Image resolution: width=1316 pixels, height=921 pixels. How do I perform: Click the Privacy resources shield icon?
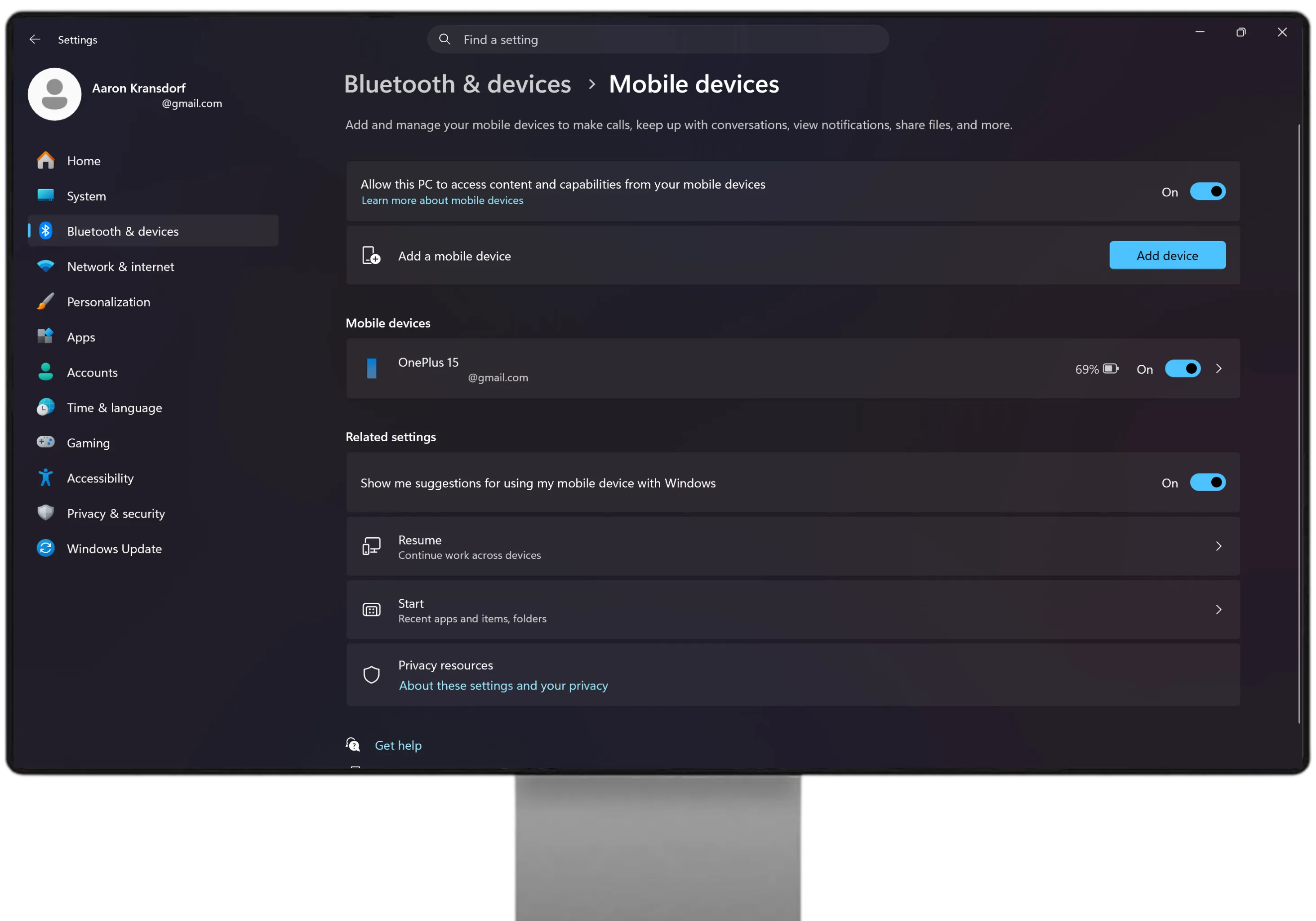coord(371,674)
